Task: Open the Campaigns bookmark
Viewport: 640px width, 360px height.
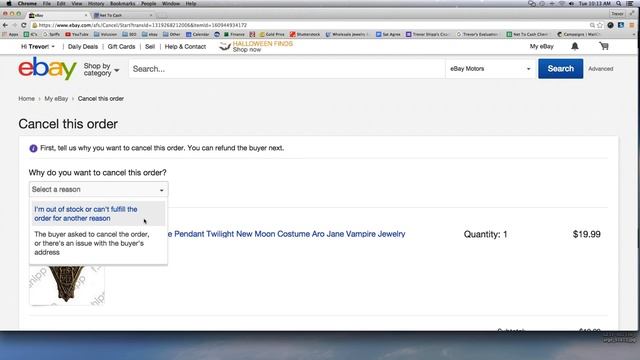Action: (x=578, y=34)
